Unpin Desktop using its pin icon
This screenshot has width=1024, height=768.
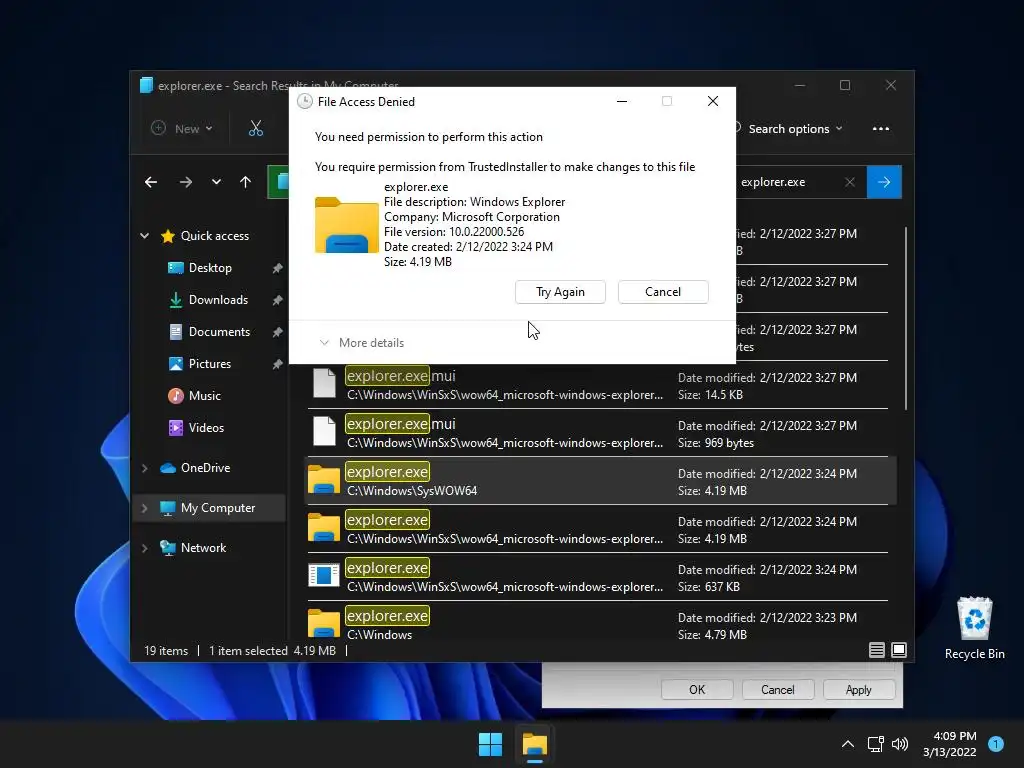[x=277, y=268]
